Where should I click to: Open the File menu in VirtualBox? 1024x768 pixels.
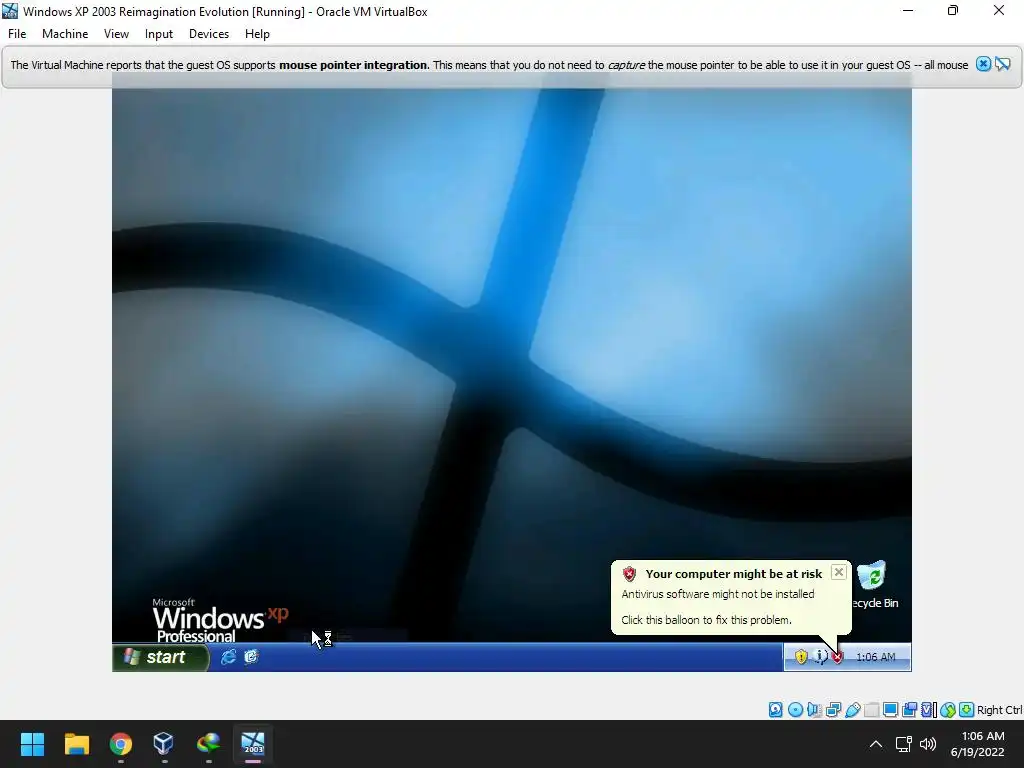(x=17, y=34)
